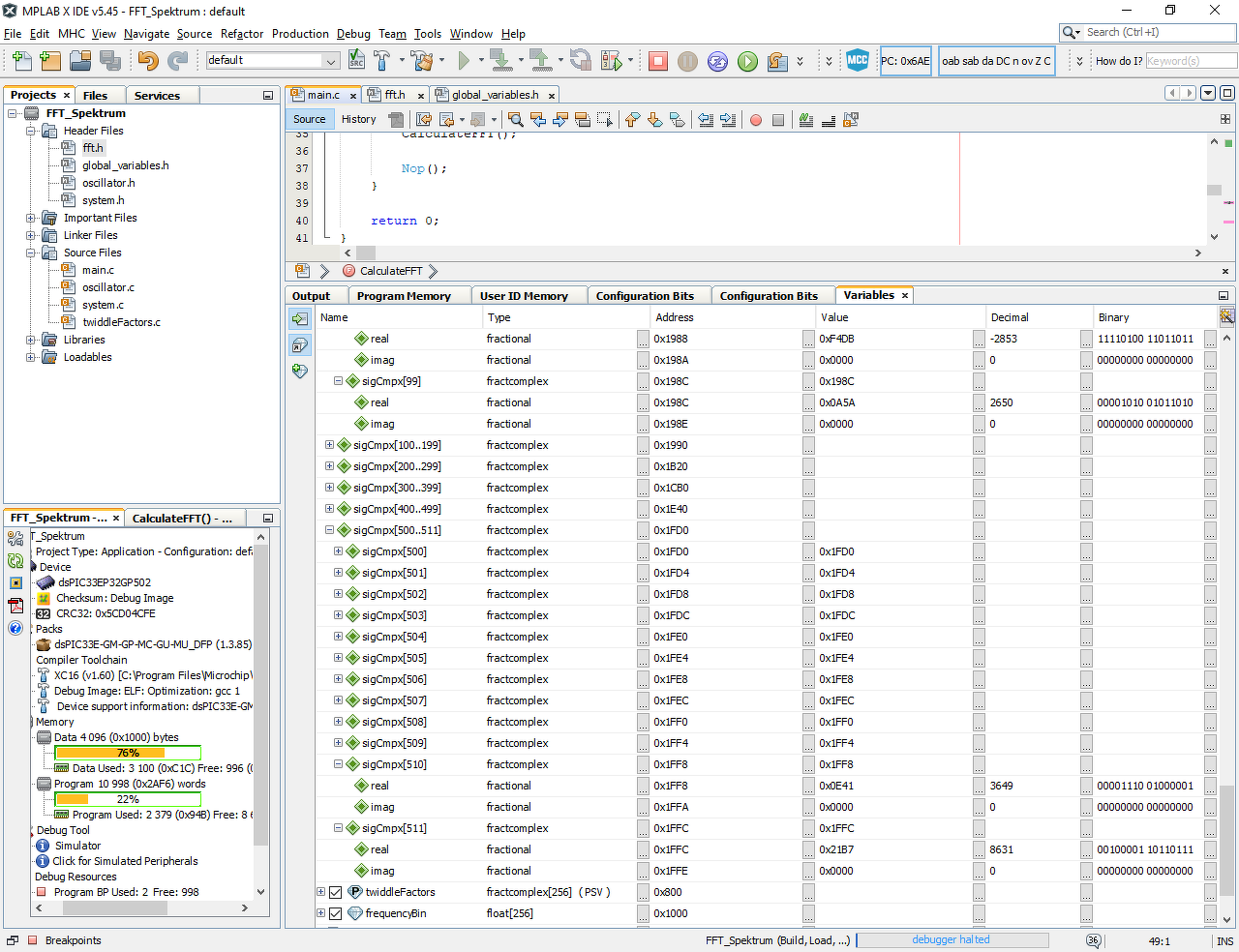Click the CalculateFFT breadcrumb
The height and width of the screenshot is (952, 1239).
[x=390, y=271]
